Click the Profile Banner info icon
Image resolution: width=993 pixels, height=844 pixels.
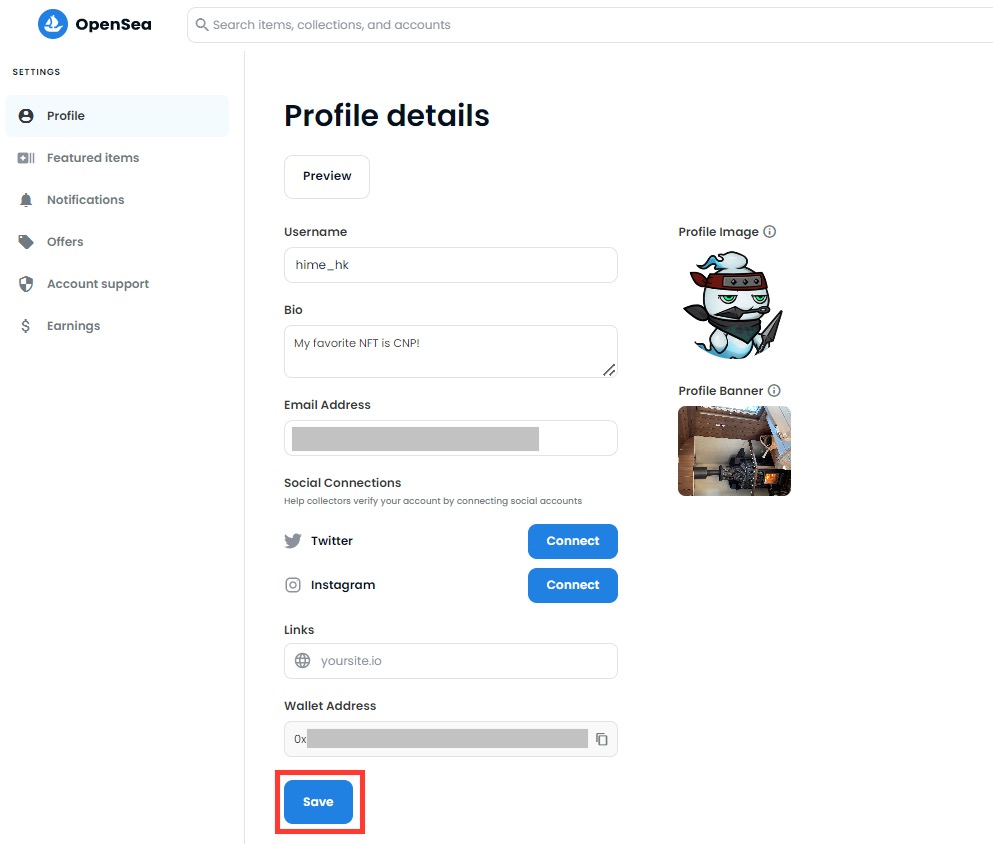774,391
